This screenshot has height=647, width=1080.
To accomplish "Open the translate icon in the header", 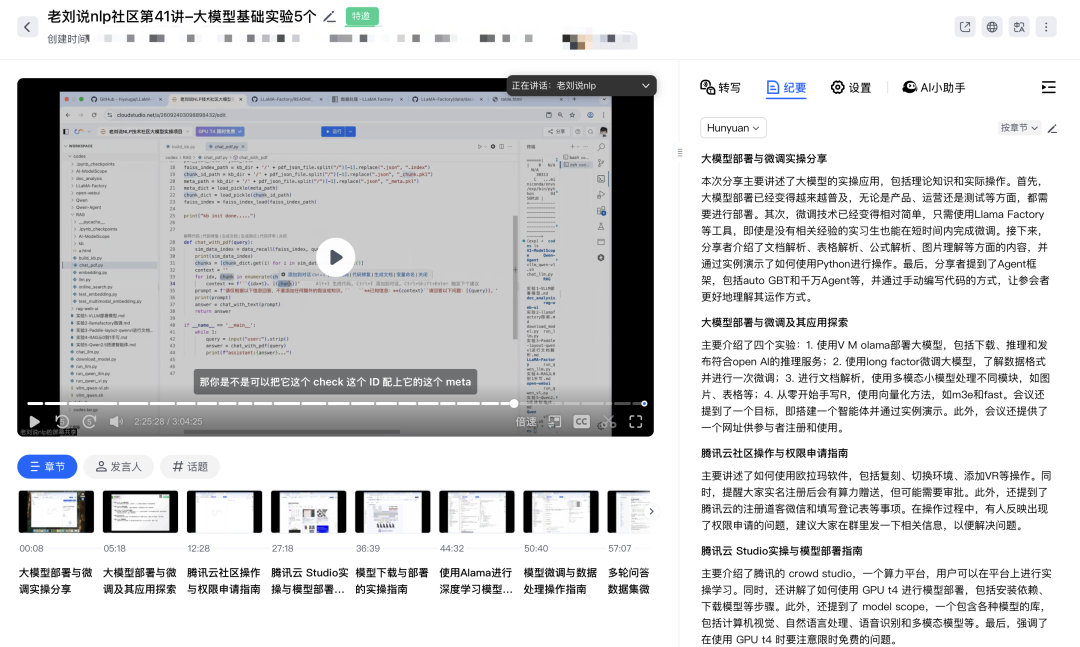I will [1019, 27].
